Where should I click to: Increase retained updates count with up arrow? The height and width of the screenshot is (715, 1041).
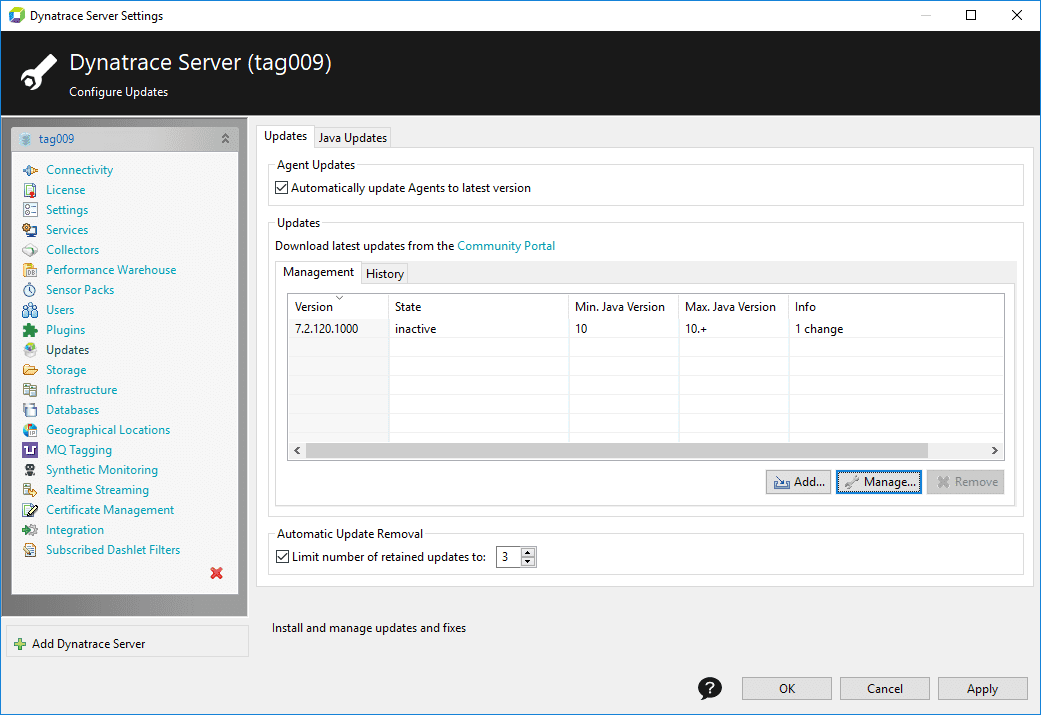pos(528,552)
